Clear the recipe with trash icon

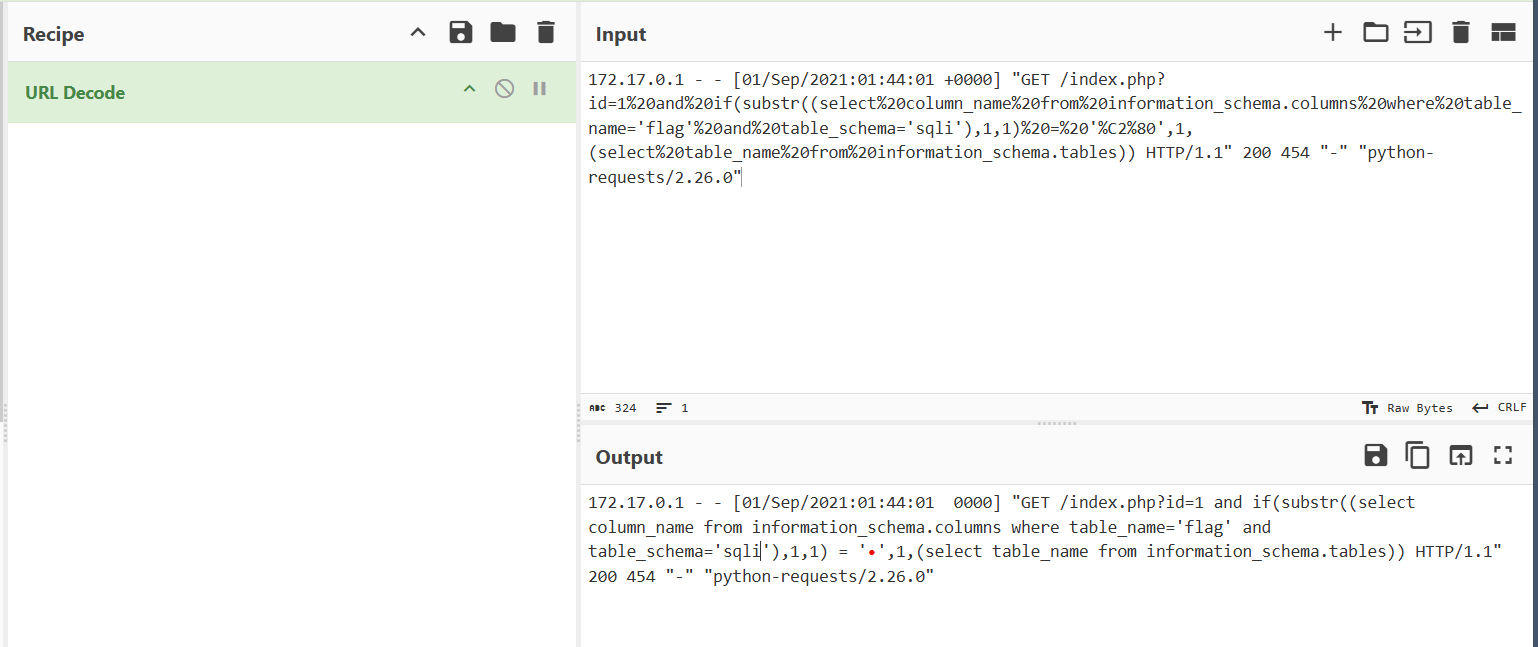tap(545, 33)
